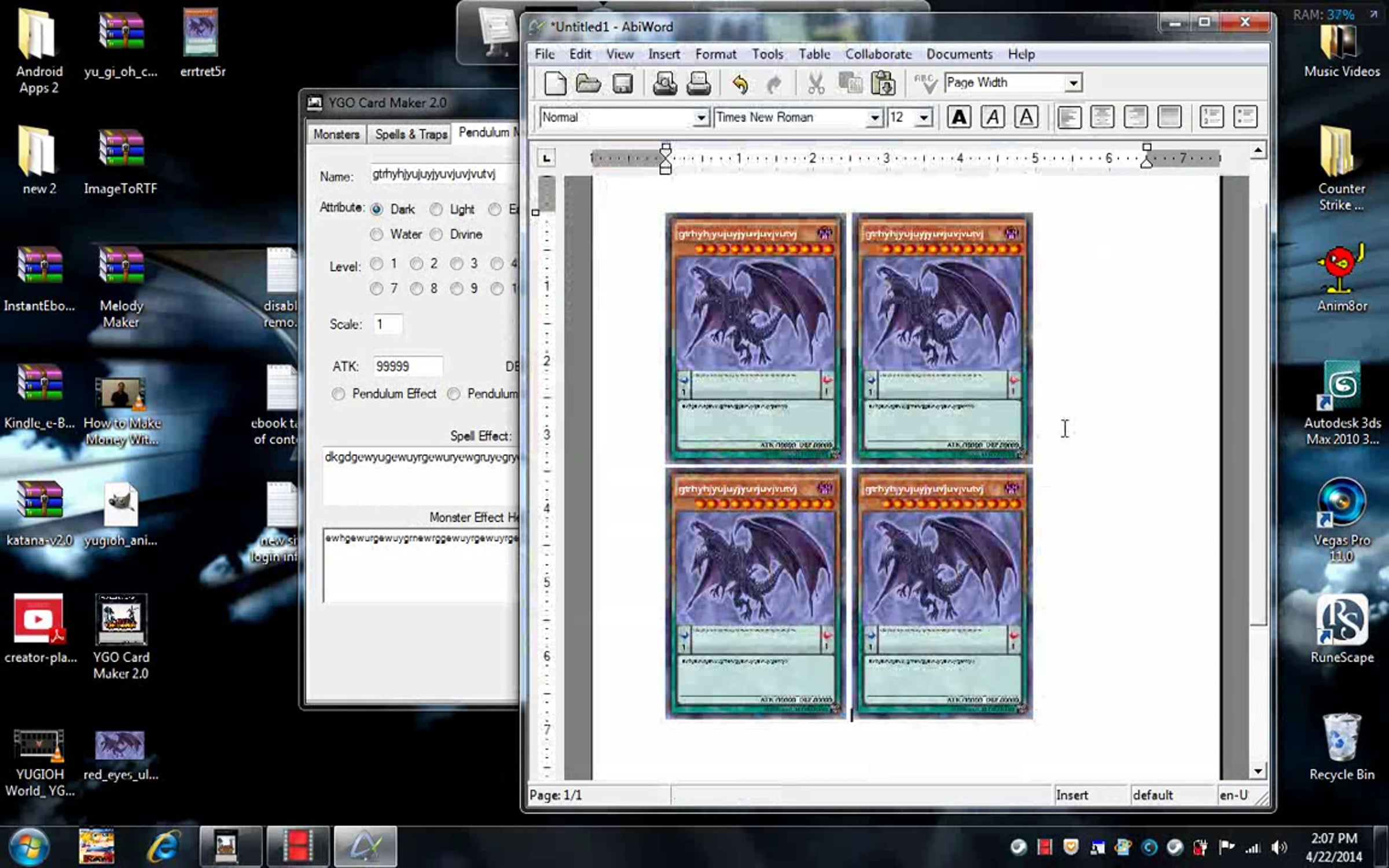Click the Open file folder icon

588,83
